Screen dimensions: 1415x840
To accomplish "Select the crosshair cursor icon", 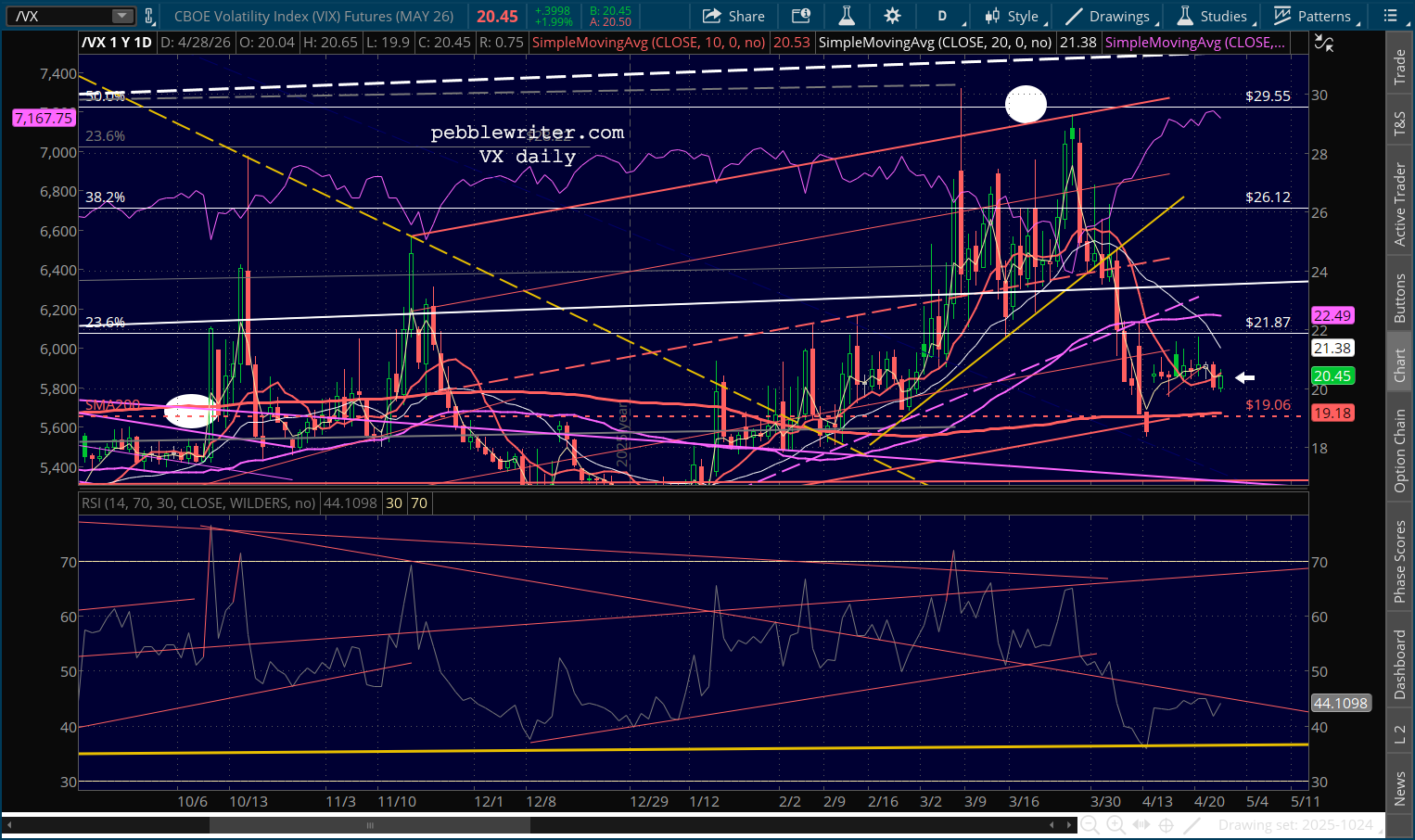I will point(1166,824).
